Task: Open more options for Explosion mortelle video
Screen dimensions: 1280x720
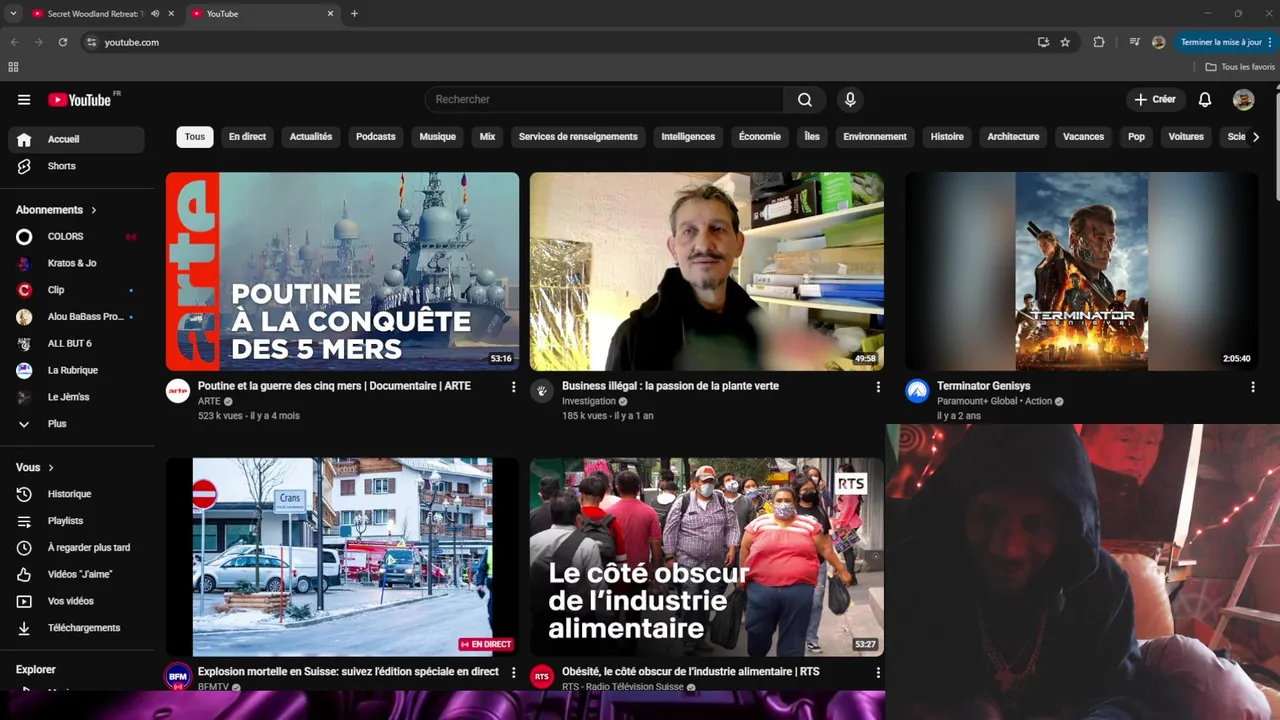Action: 514,673
